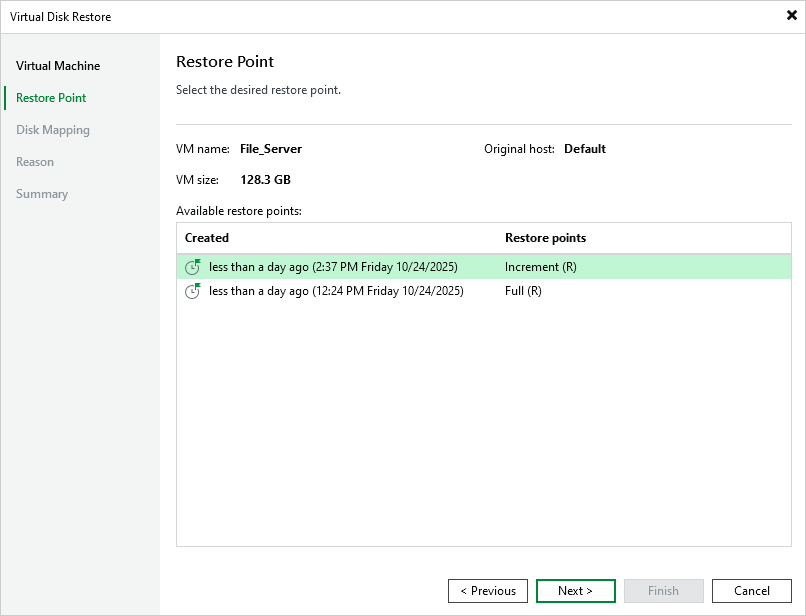Click Previous to go back a step
The width and height of the screenshot is (806, 616).
488,591
